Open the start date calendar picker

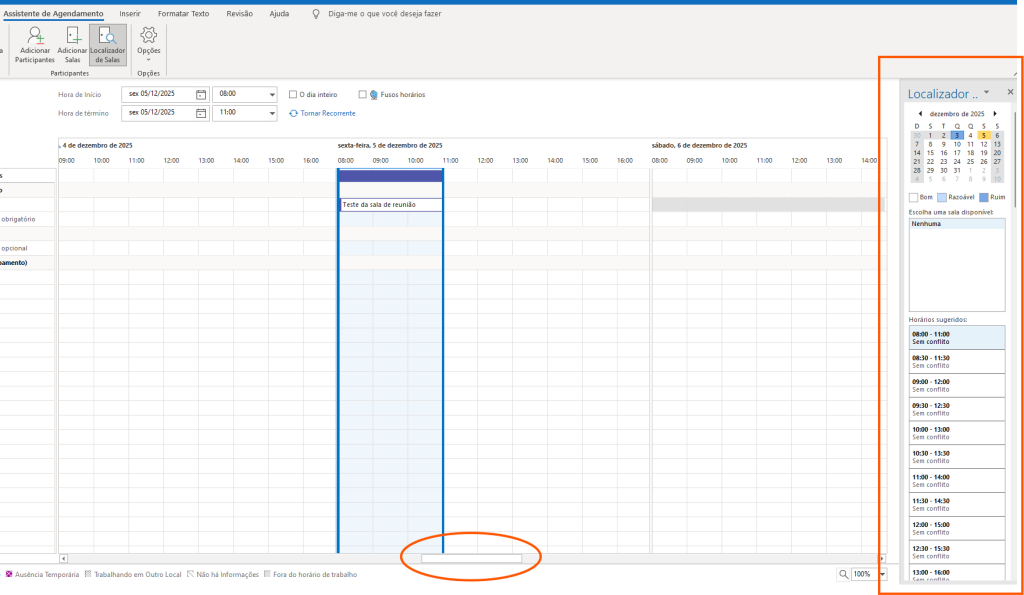coord(201,94)
